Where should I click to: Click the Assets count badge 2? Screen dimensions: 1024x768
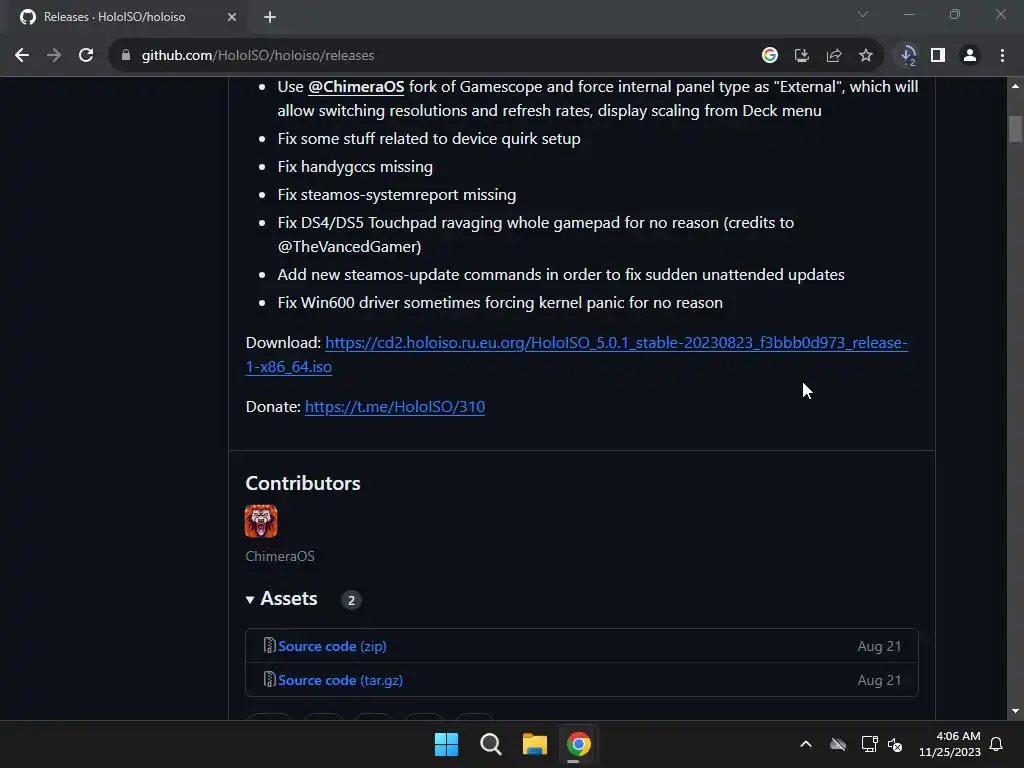point(351,600)
